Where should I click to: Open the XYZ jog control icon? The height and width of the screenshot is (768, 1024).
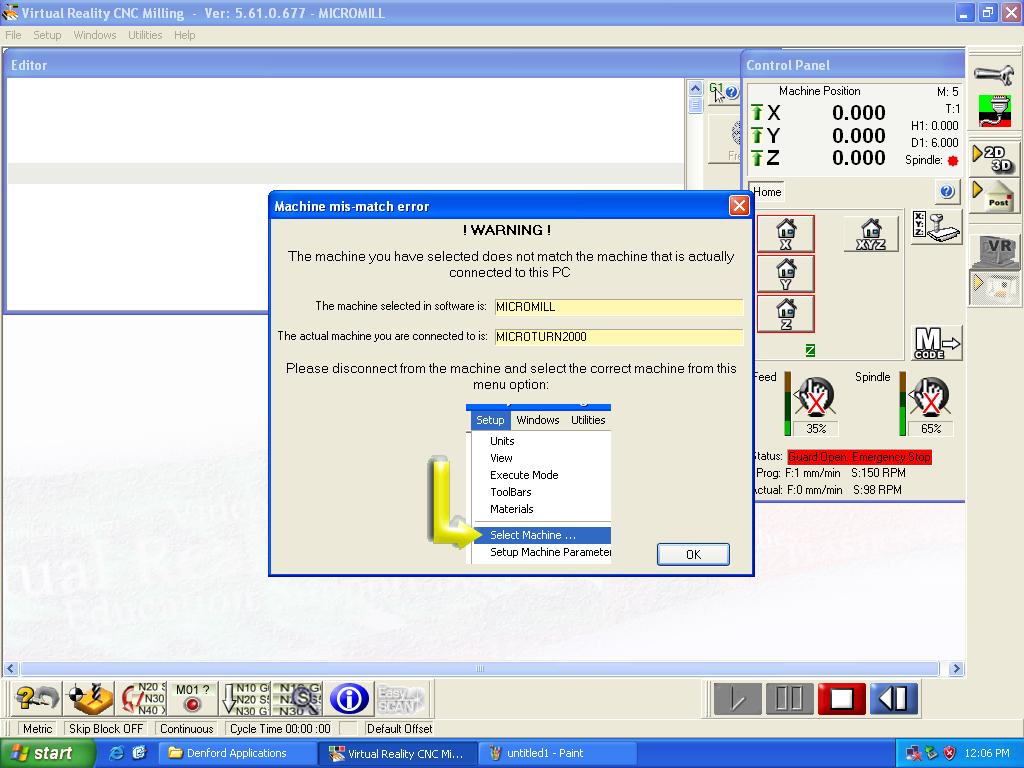tap(936, 228)
